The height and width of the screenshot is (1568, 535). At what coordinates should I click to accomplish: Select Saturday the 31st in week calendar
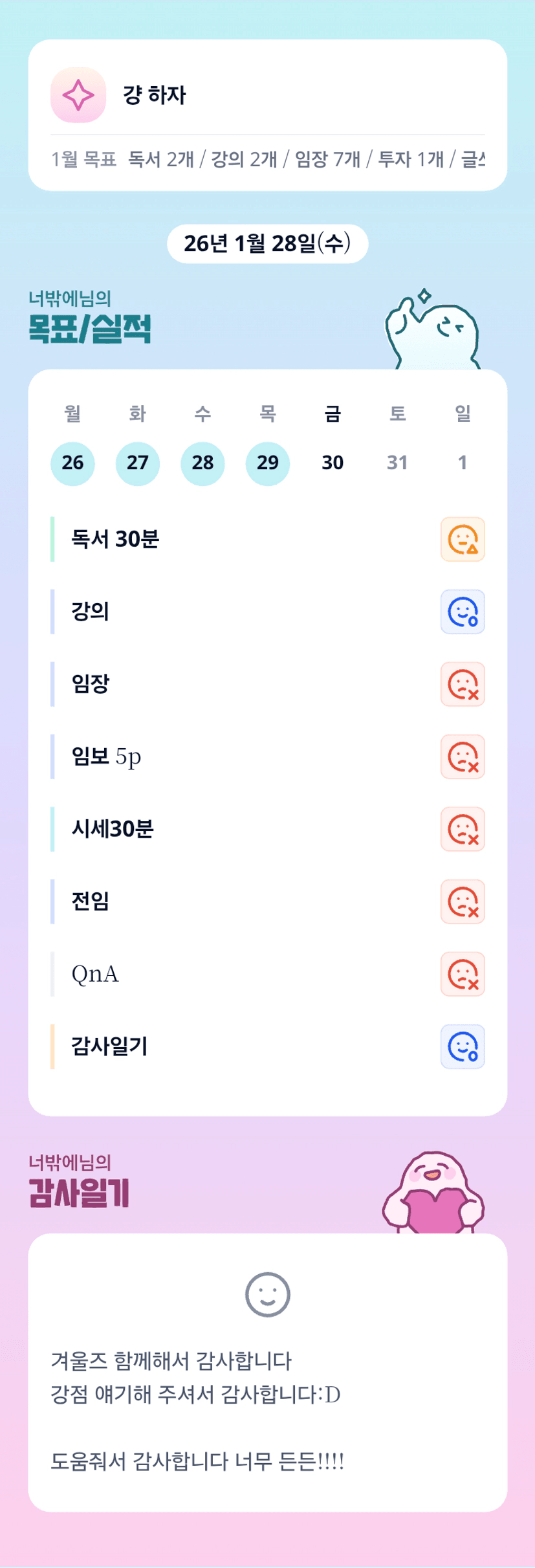coord(397,463)
